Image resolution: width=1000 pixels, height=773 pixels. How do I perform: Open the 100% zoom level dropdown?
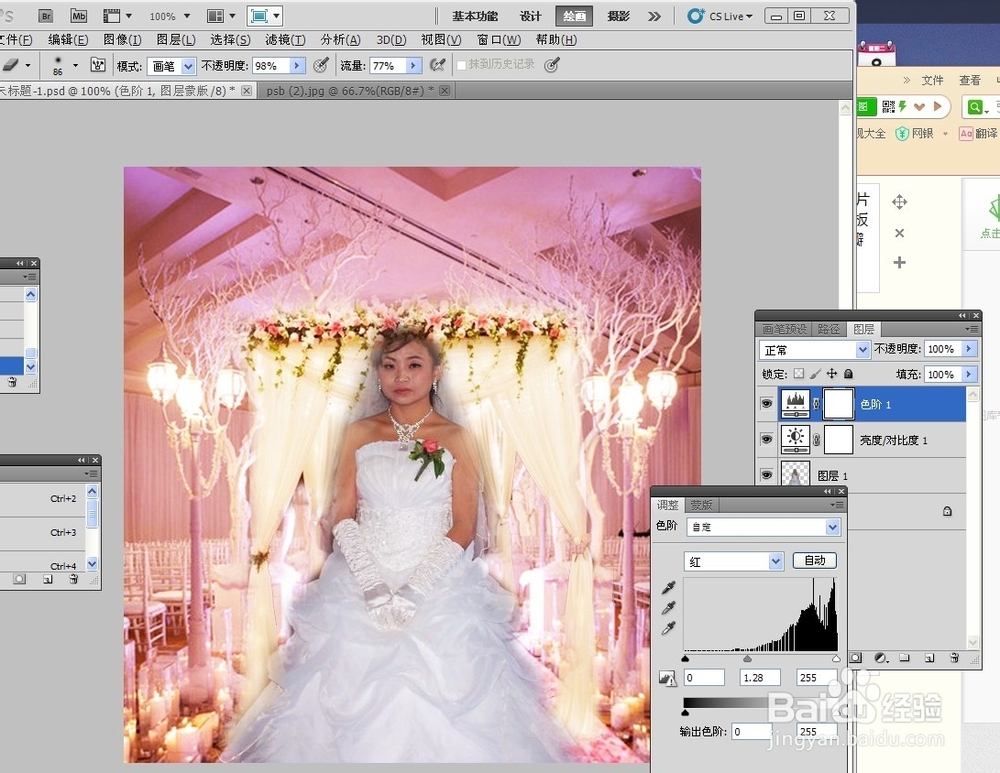coord(187,16)
